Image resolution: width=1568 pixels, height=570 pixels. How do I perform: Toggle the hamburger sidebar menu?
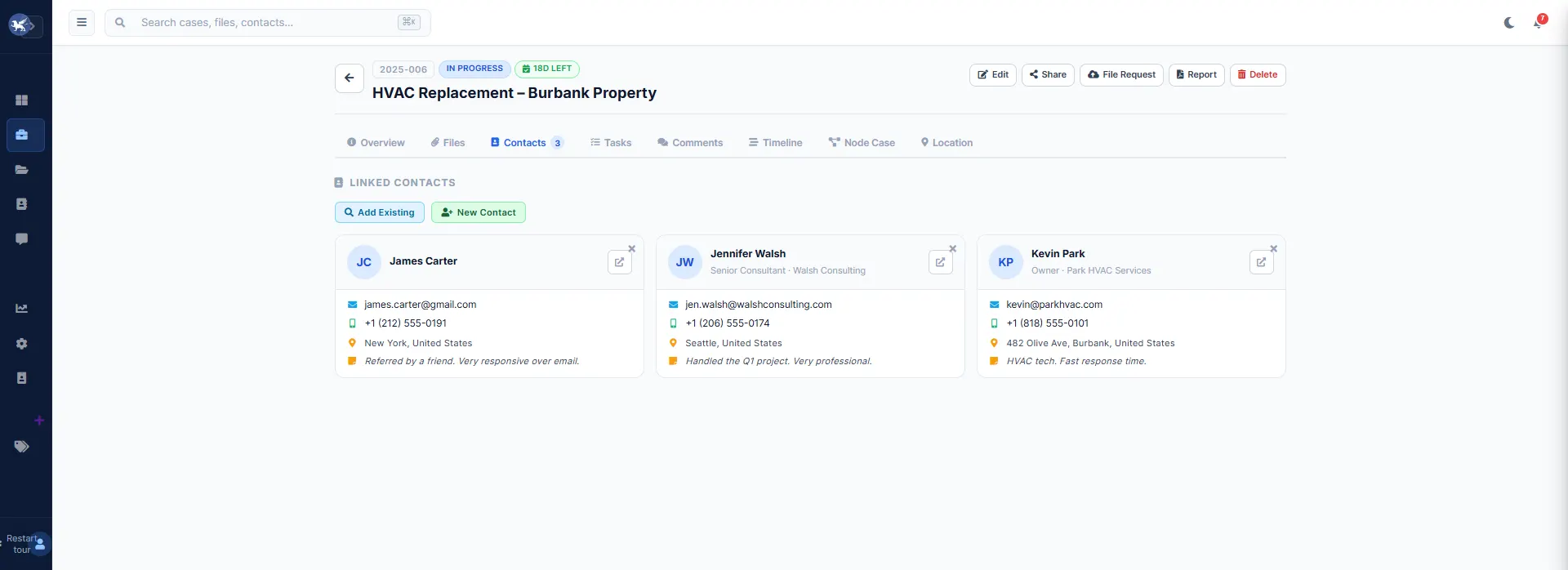point(82,23)
